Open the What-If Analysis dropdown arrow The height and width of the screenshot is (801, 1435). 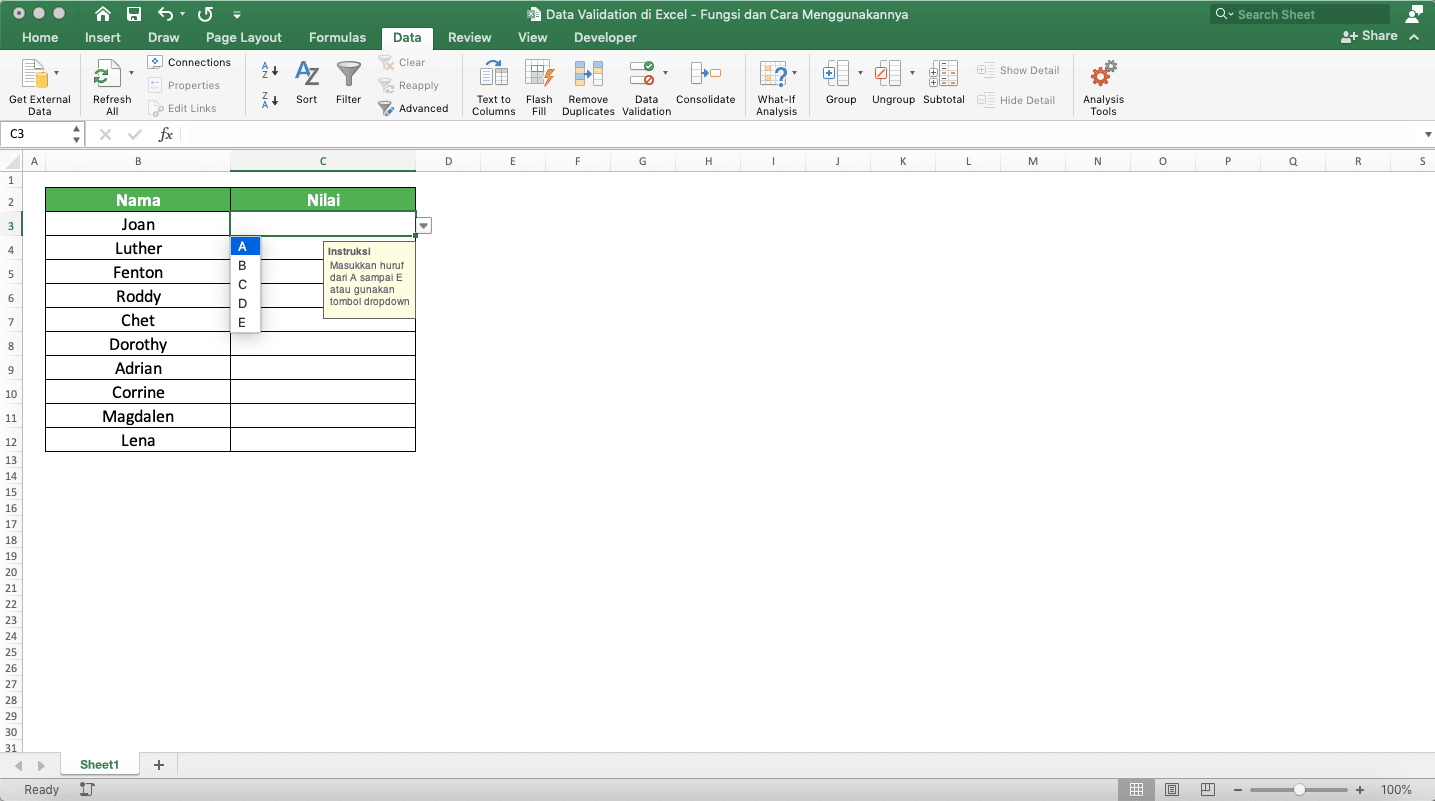pyautogui.click(x=794, y=73)
